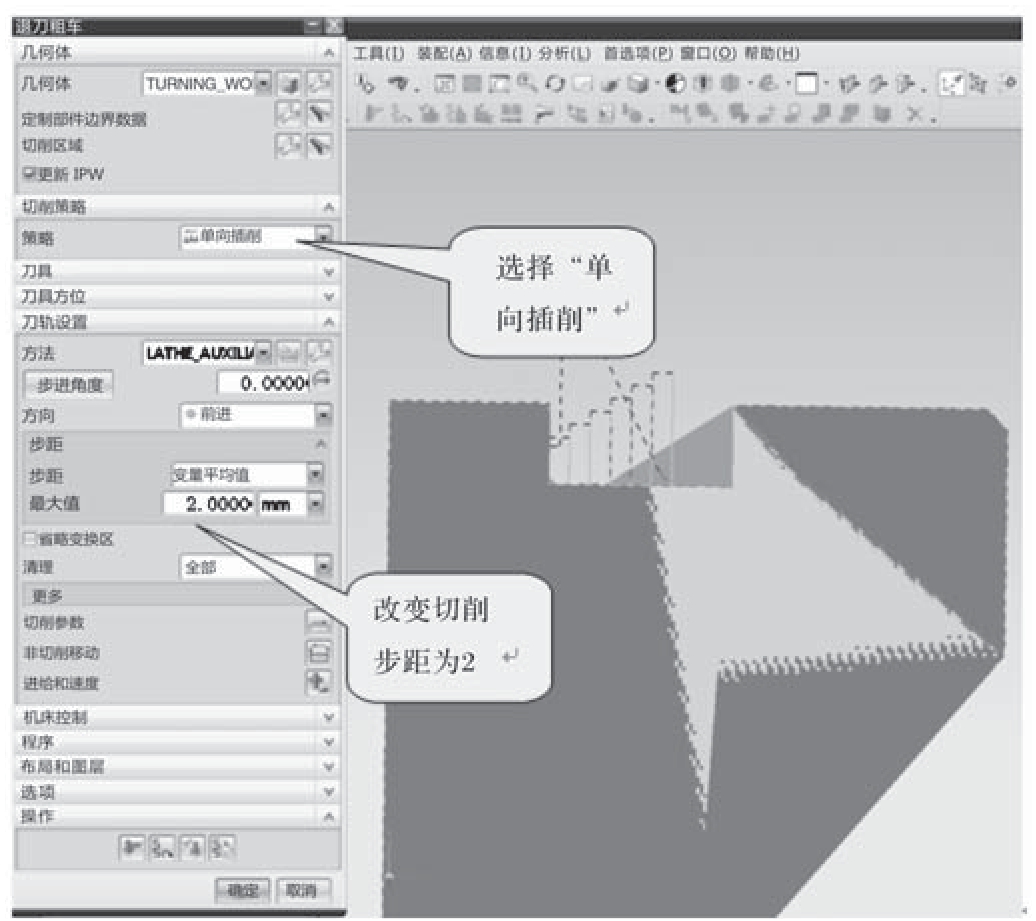The height and width of the screenshot is (921, 1036).
Task: Open the 进给和速度 feeds and speeds dialog
Action: 318,682
